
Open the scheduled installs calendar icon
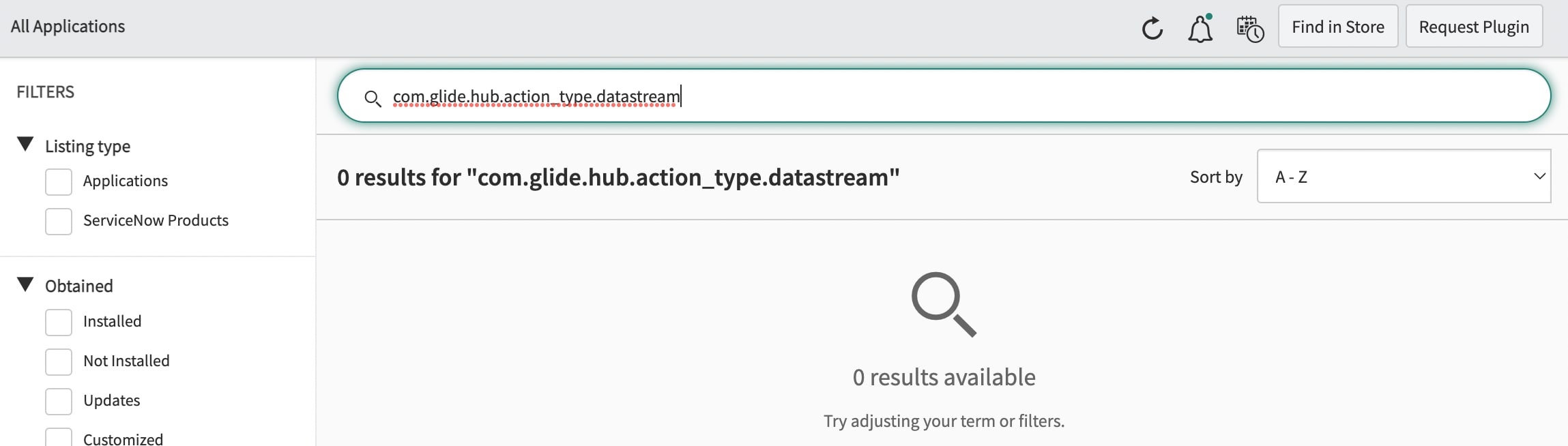pyautogui.click(x=1250, y=29)
